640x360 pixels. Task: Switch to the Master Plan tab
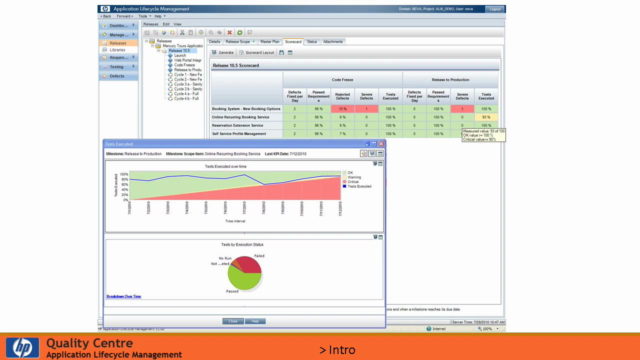point(270,42)
